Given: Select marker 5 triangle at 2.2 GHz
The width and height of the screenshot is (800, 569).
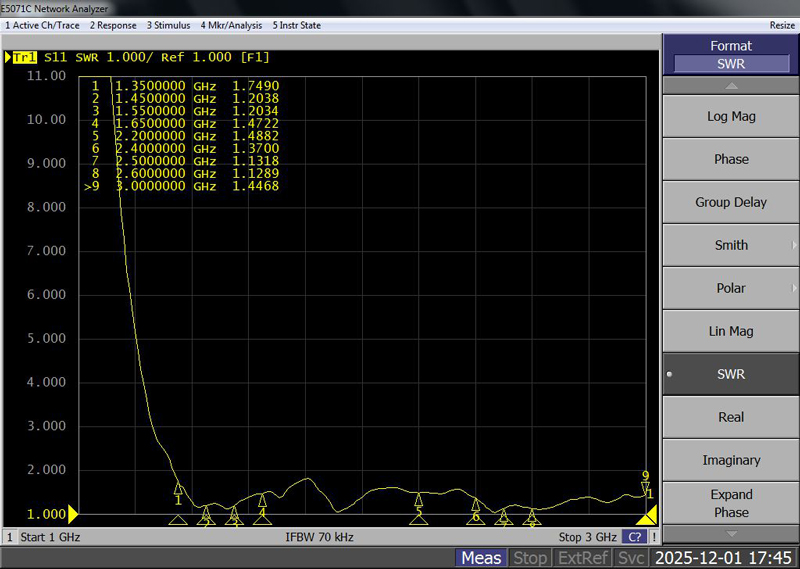Looking at the screenshot, I should [x=419, y=499].
